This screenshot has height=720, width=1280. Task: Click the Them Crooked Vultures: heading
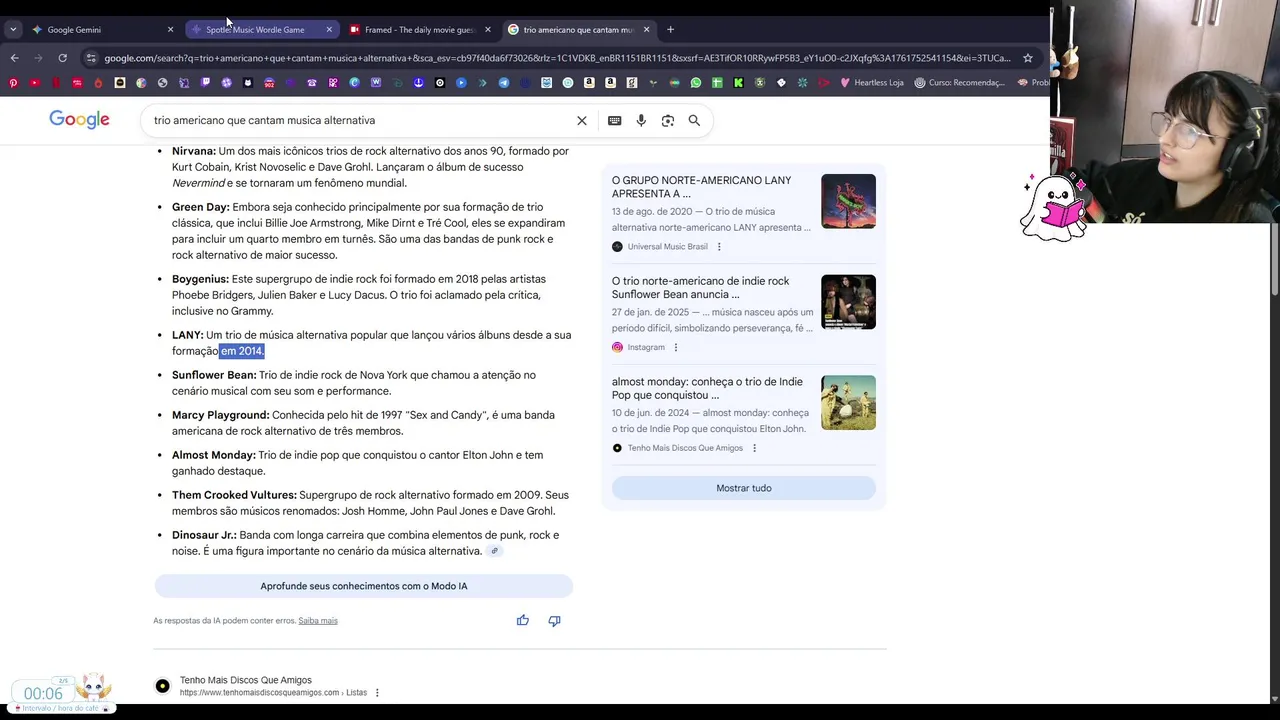coord(234,495)
